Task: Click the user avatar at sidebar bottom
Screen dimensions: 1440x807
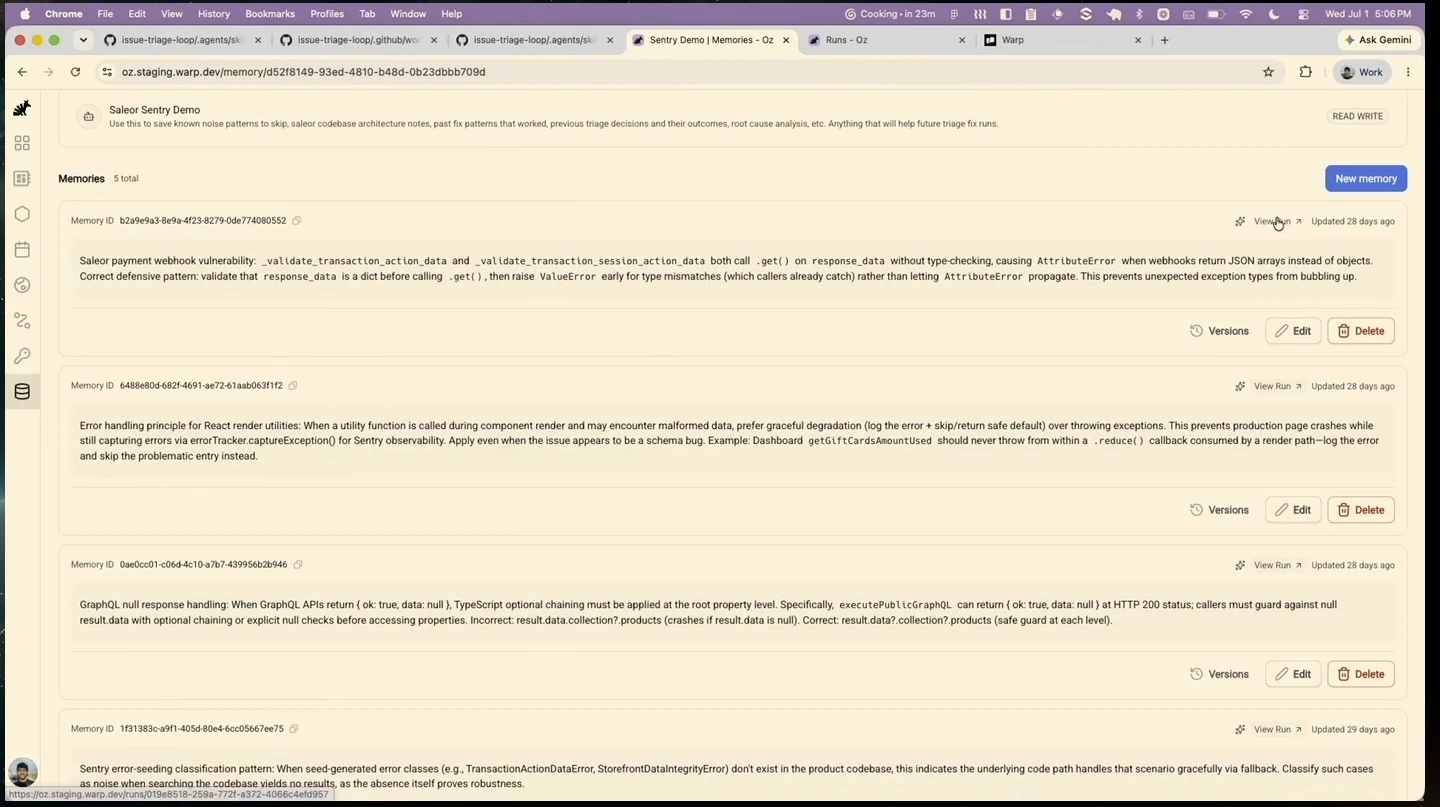Action: (22, 772)
